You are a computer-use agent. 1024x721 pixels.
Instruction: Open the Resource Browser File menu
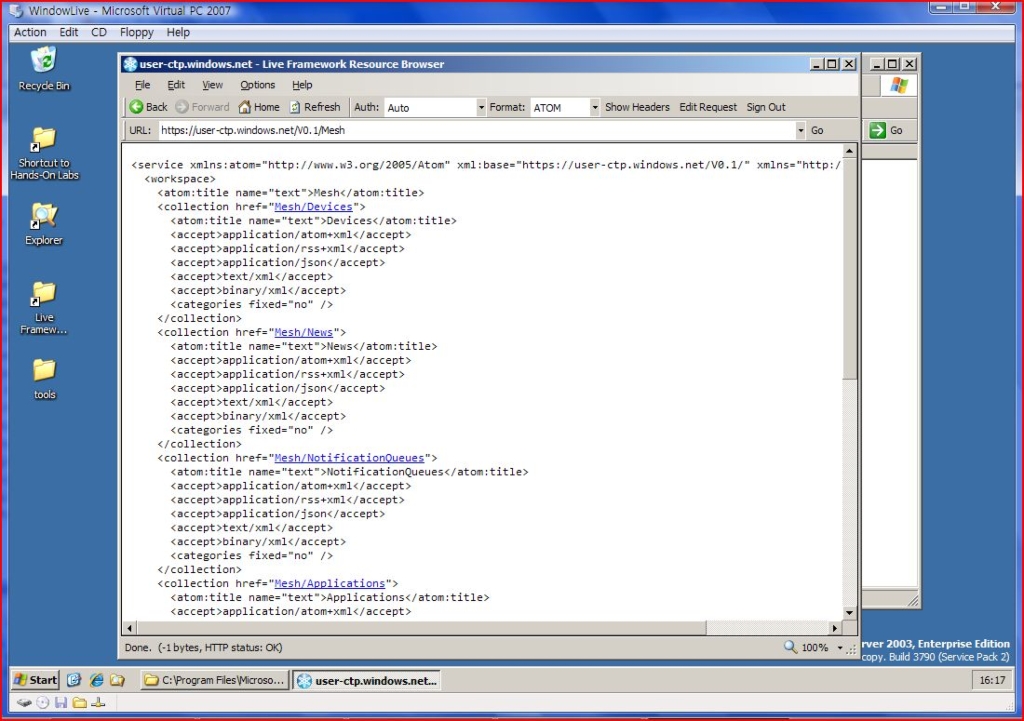(142, 85)
